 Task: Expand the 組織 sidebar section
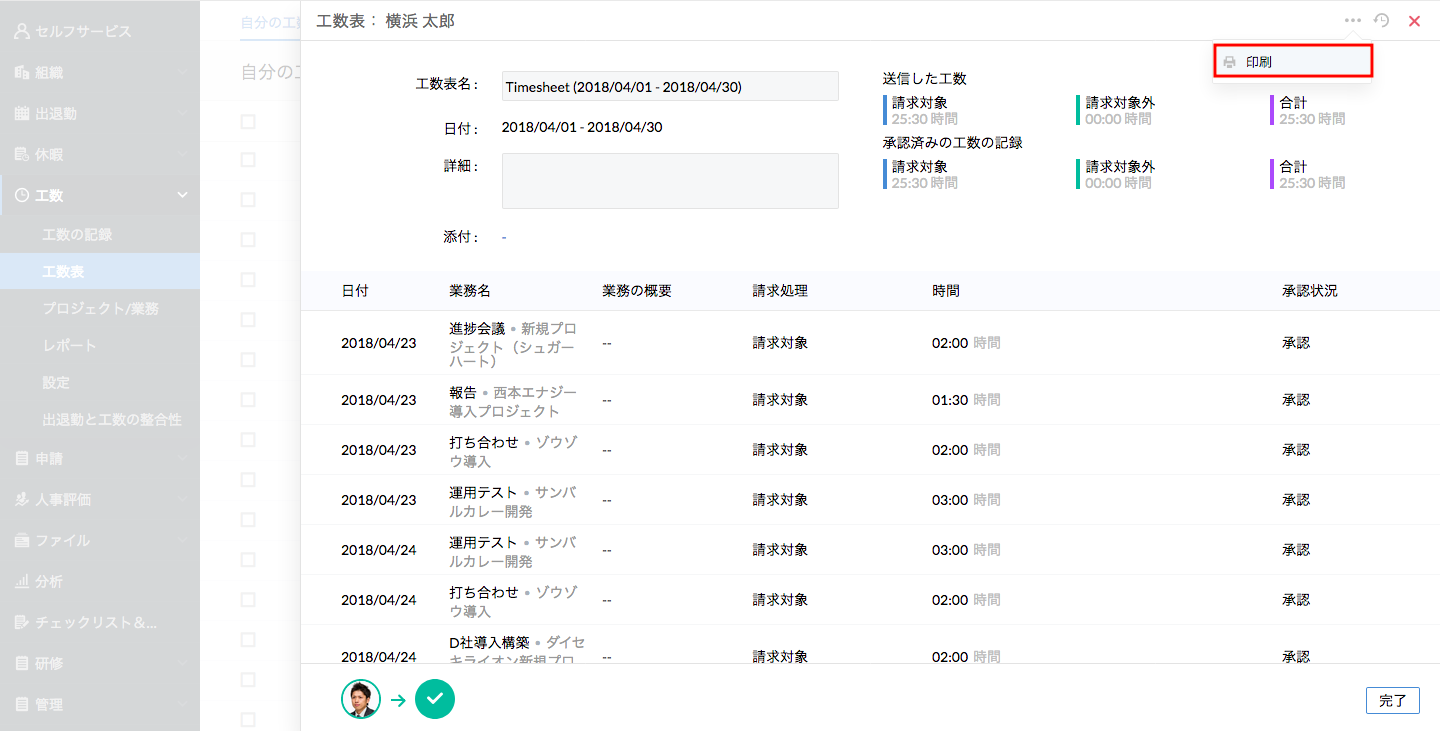tap(100, 73)
